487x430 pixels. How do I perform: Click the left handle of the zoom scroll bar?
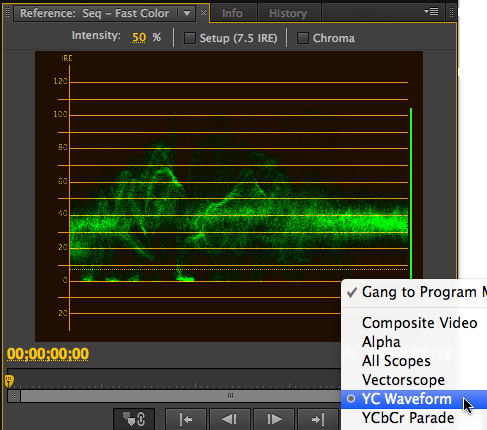click(x=14, y=396)
